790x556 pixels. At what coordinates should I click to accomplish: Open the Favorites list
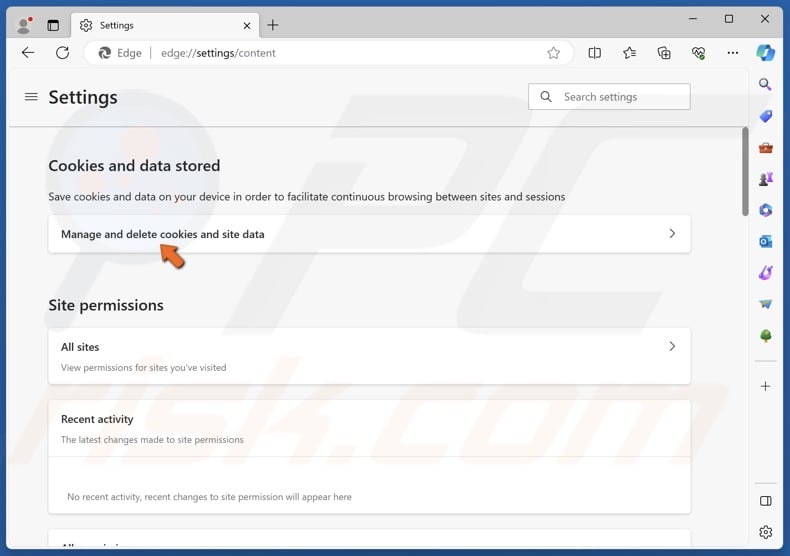click(629, 53)
